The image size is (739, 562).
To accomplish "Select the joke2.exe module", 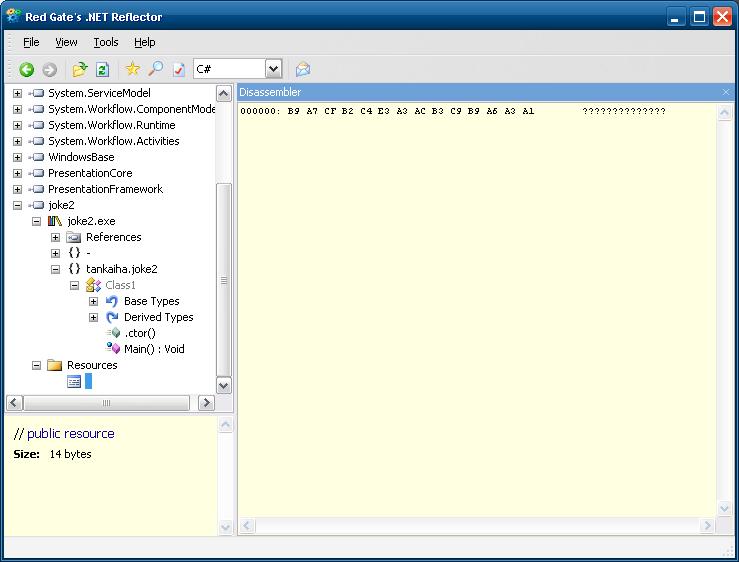I will (x=91, y=222).
